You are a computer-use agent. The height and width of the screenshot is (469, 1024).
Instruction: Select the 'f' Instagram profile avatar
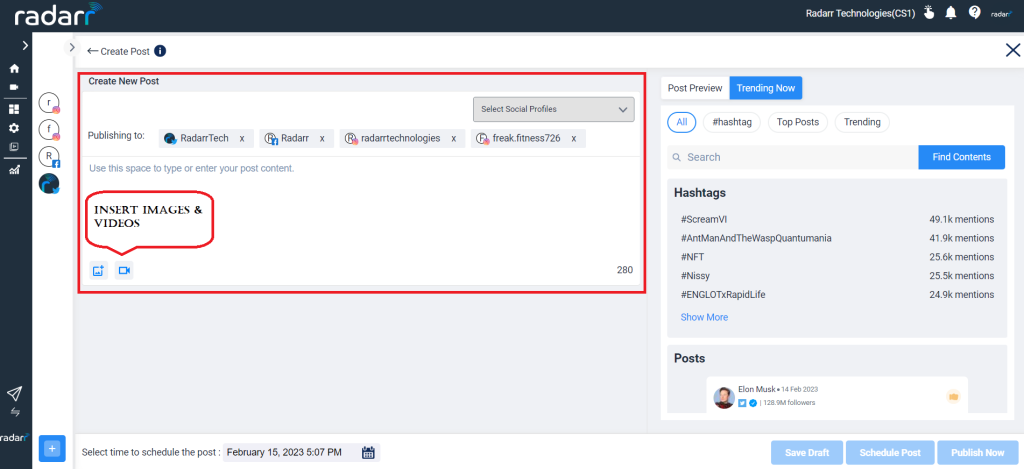50,130
